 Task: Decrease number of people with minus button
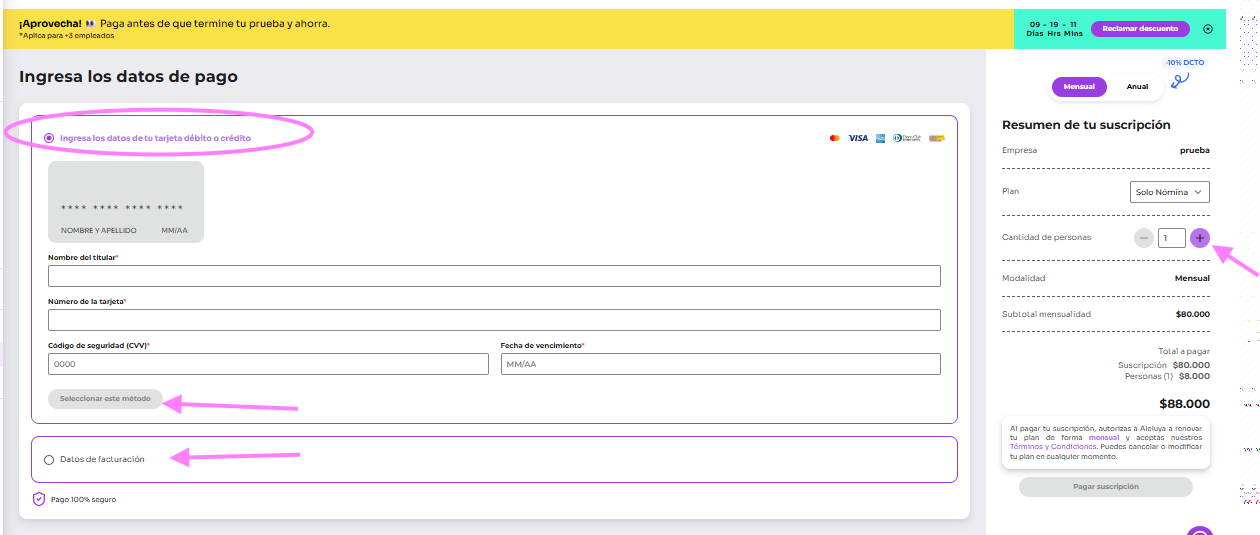(1144, 238)
